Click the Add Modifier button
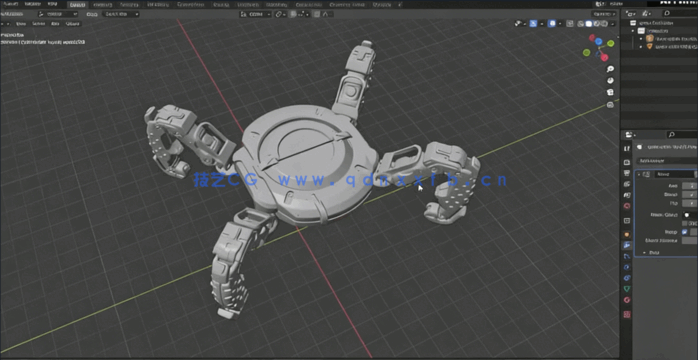The width and height of the screenshot is (698, 360). [x=666, y=161]
